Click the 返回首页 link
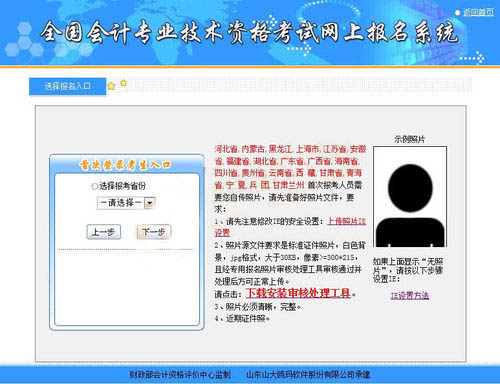The image size is (500, 384). (479, 12)
